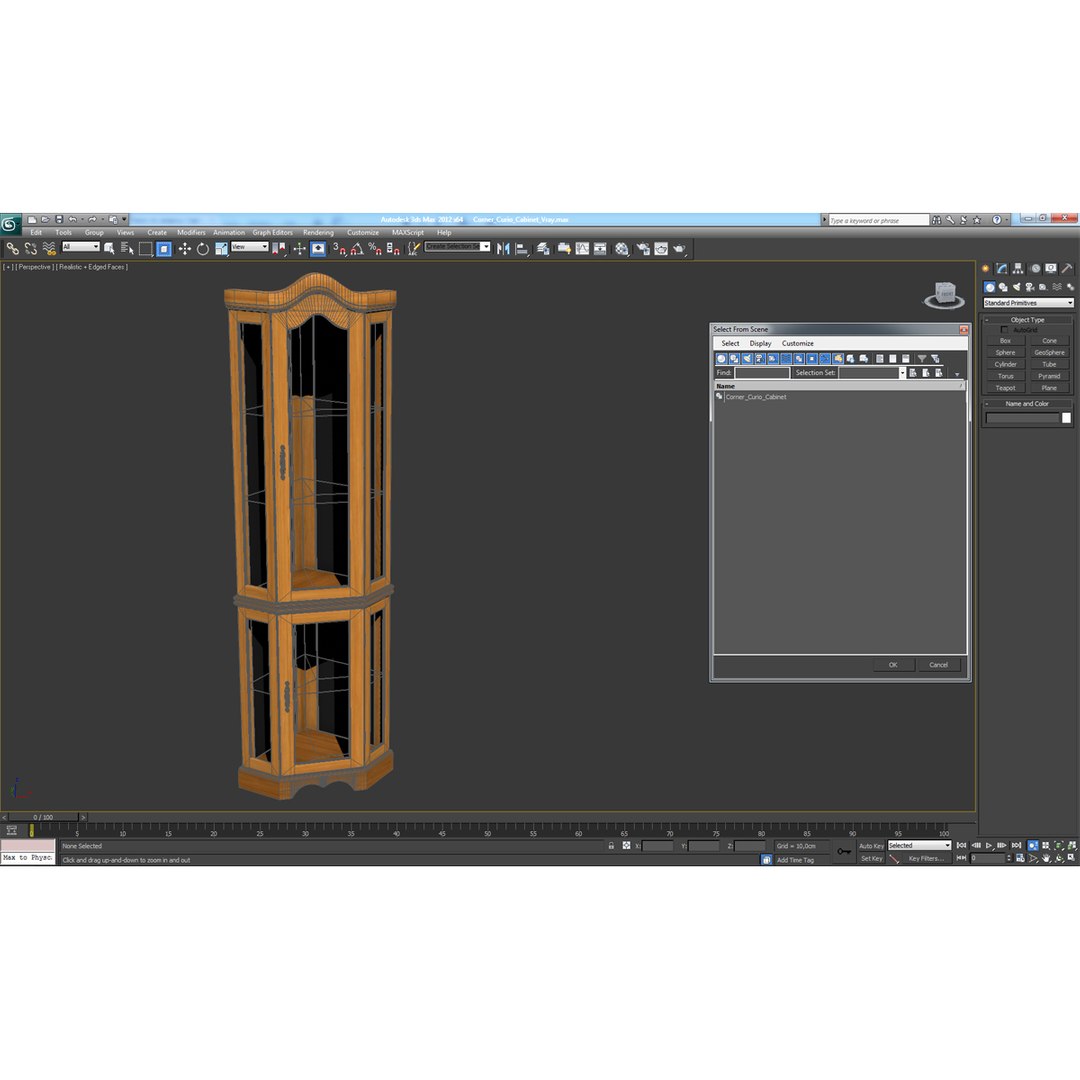Open the Edit menu
This screenshot has width=1080, height=1080.
click(36, 233)
